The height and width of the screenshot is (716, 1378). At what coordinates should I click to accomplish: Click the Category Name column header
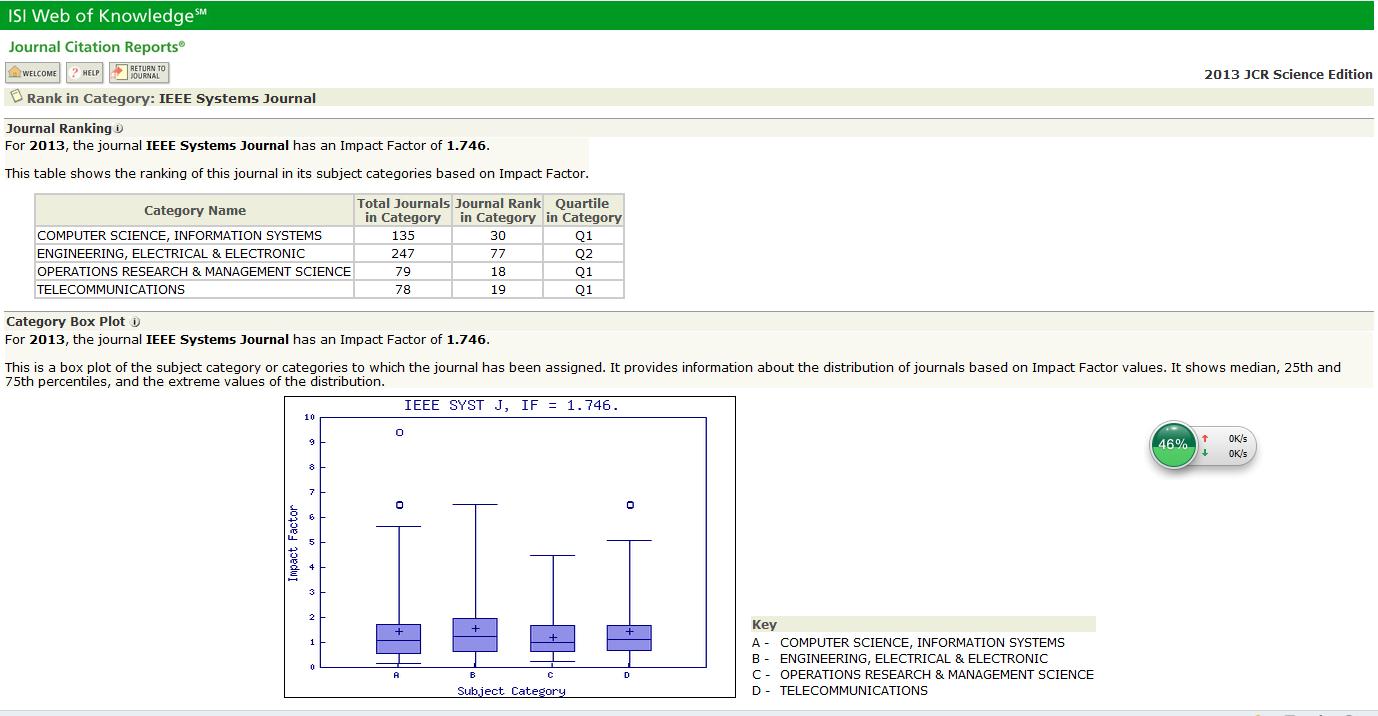(195, 211)
